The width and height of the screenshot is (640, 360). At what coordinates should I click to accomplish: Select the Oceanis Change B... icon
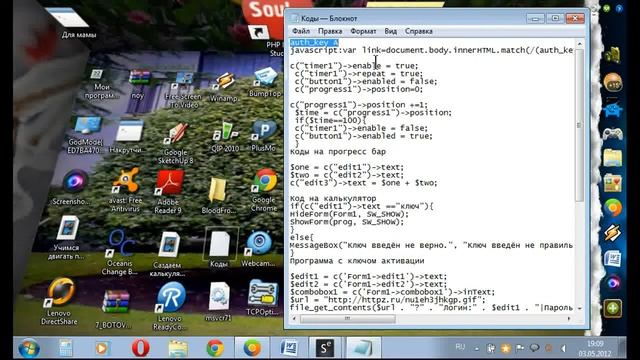point(120,252)
